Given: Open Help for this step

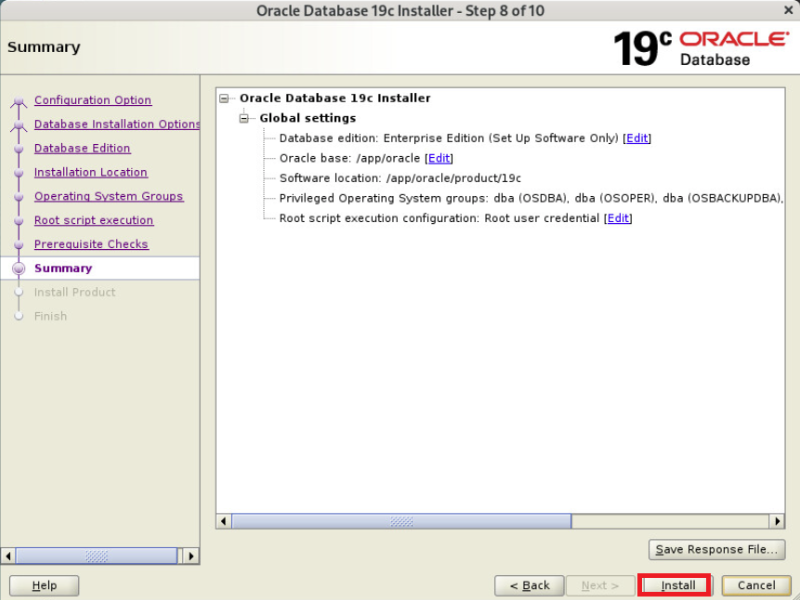Looking at the screenshot, I should (x=44, y=585).
